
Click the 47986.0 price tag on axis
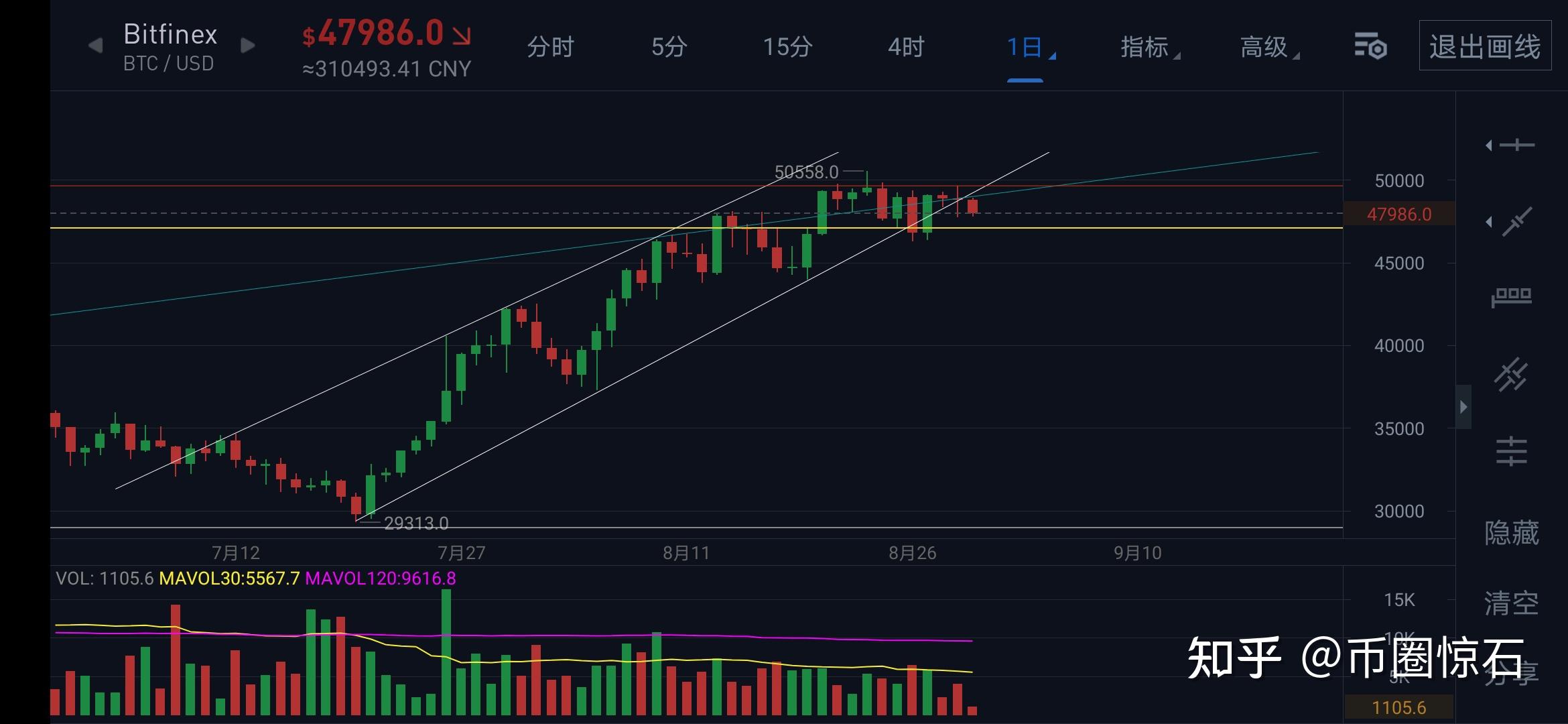coord(1399,214)
